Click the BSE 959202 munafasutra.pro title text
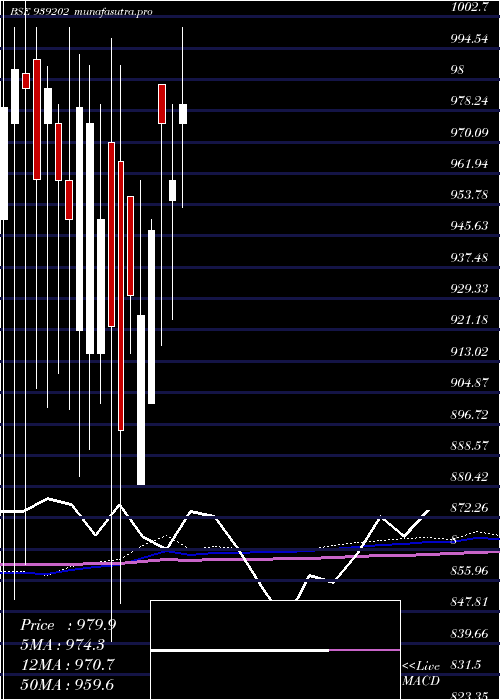 tap(81, 12)
